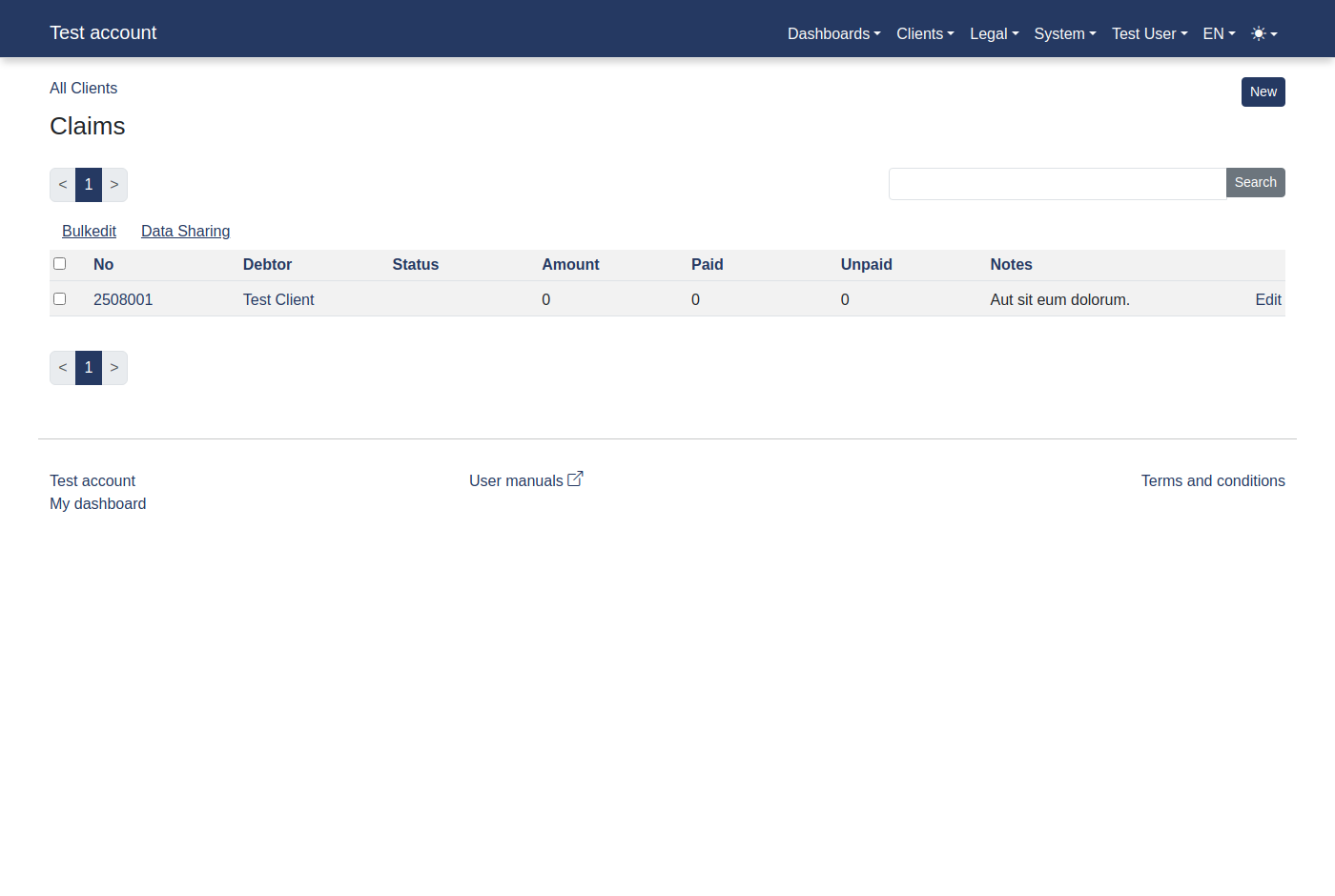Open the System dropdown menu
Screen dimensions: 1335x896
pos(1064,33)
